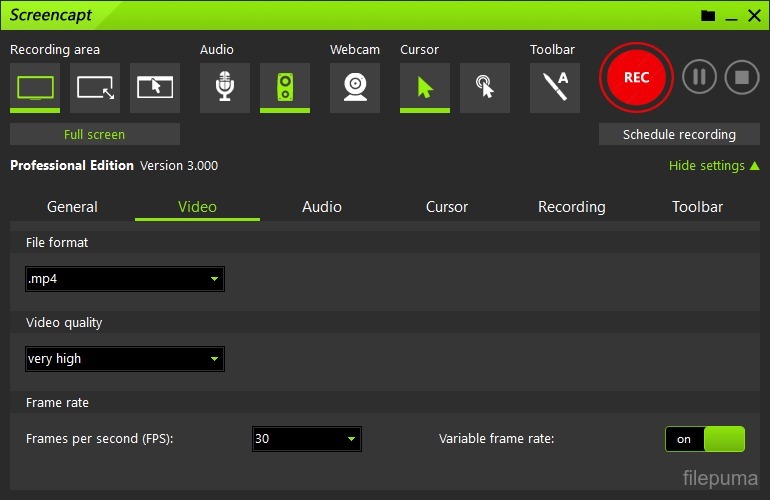Toggle system speaker audio recording
The image size is (770, 500).
click(x=285, y=87)
